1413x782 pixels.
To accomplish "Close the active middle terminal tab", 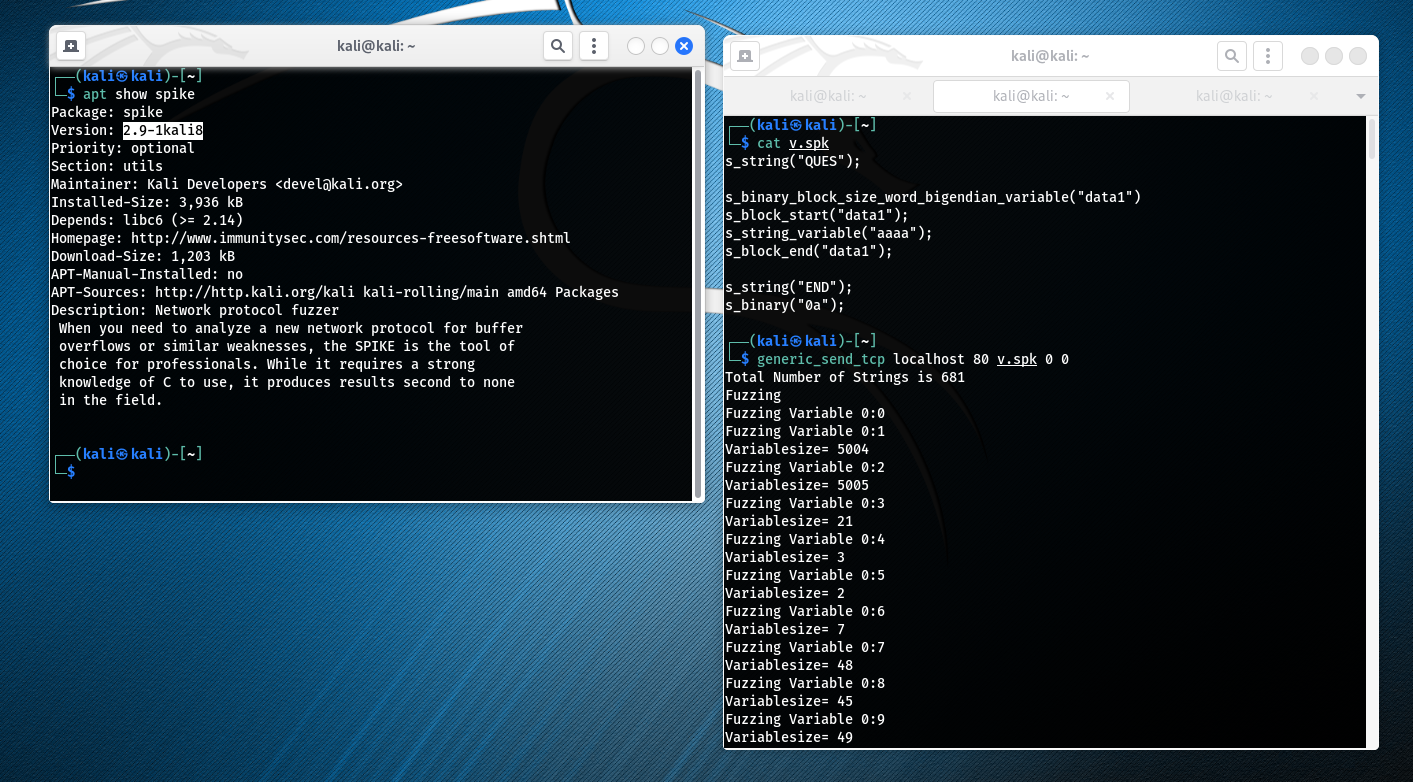I will point(1110,96).
